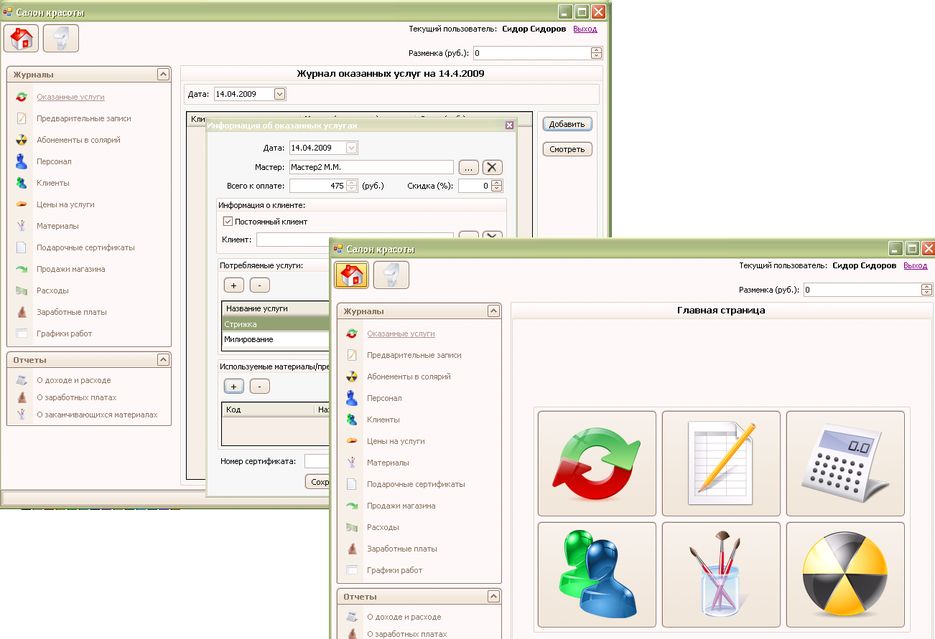Image resolution: width=935 pixels, height=639 pixels.
Task: Click the Разменка (руб.) field in front window
Action: 862,290
